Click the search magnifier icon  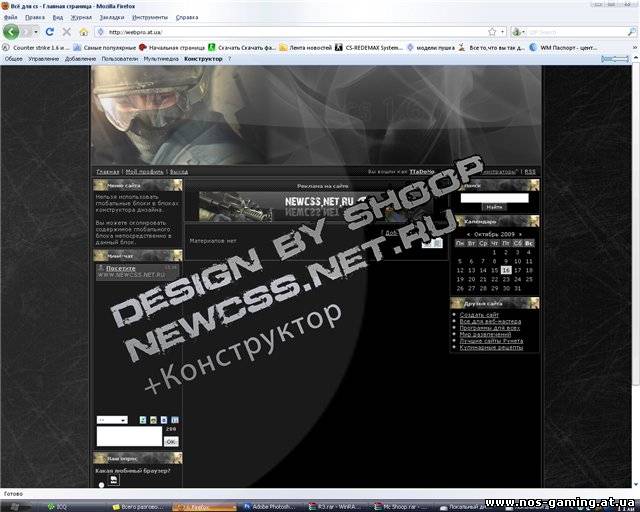[631, 32]
